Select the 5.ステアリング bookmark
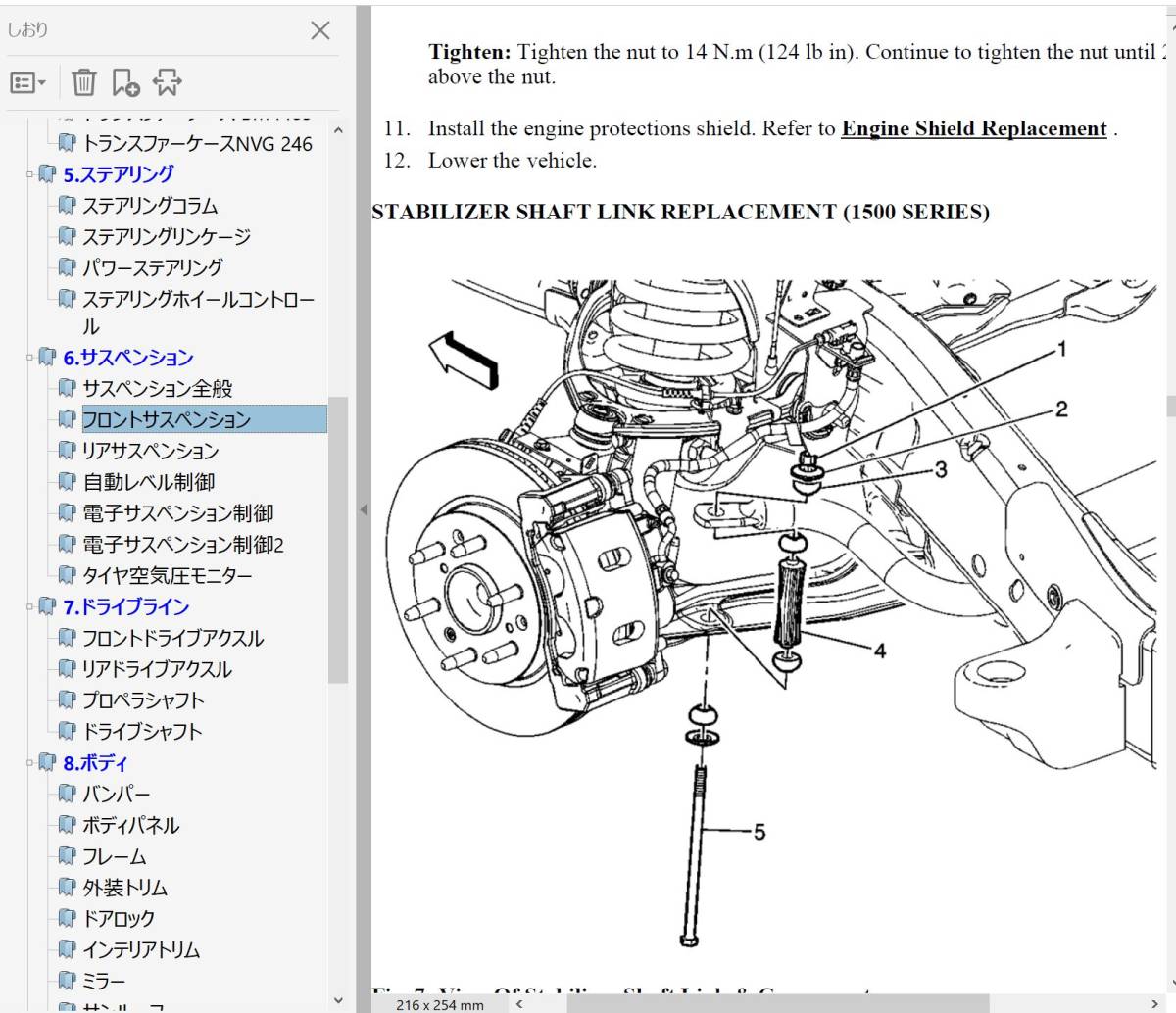The image size is (1176, 1013). click(x=119, y=174)
